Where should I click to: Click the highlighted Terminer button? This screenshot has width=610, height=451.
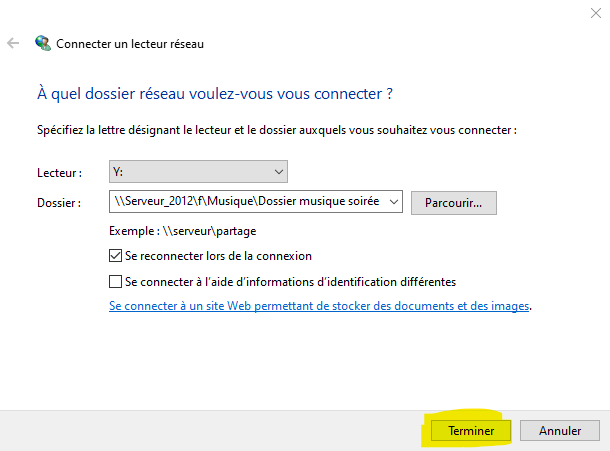[x=471, y=430]
